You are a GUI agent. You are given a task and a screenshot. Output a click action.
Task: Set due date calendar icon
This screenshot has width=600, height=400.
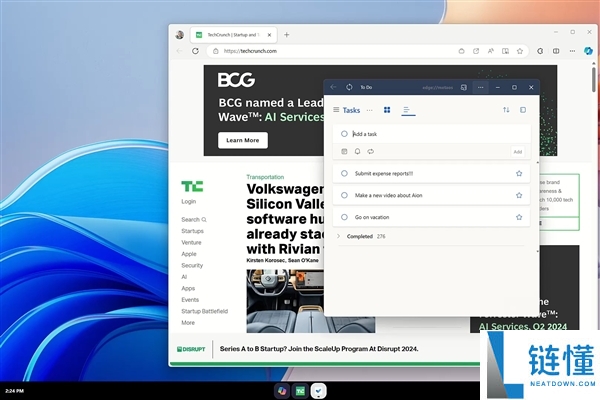click(x=344, y=152)
